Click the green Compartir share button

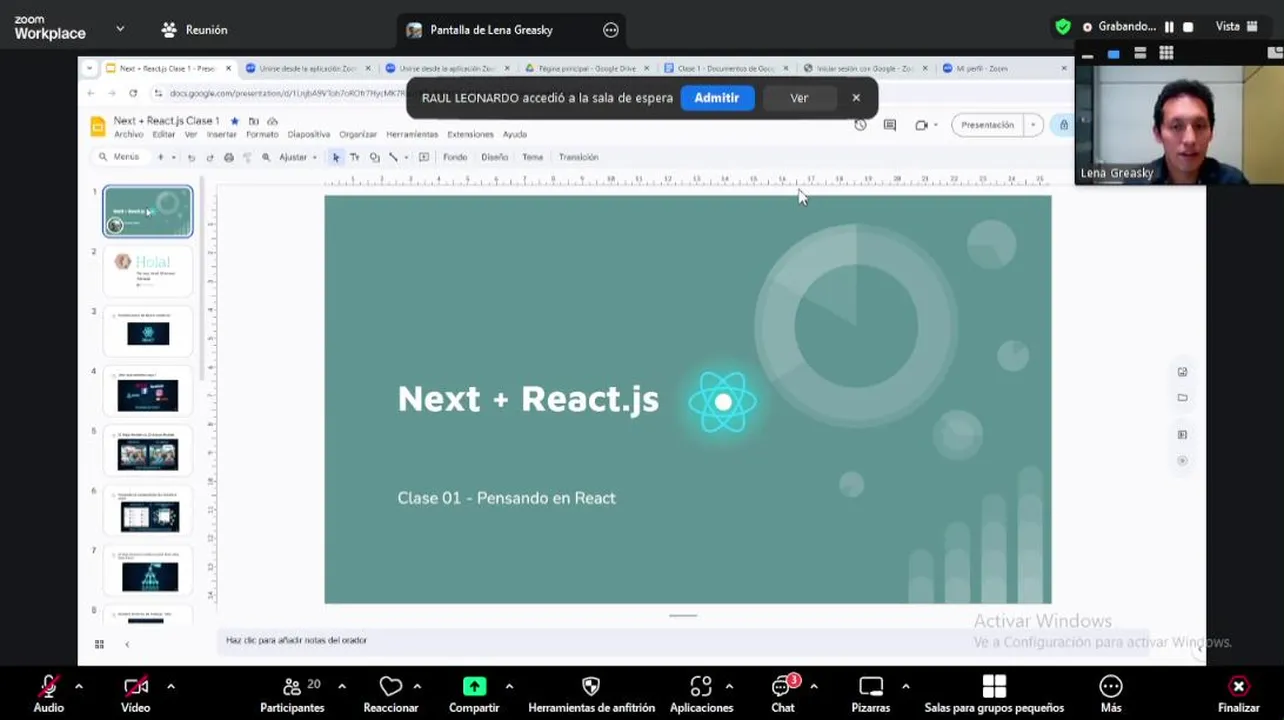click(x=474, y=686)
